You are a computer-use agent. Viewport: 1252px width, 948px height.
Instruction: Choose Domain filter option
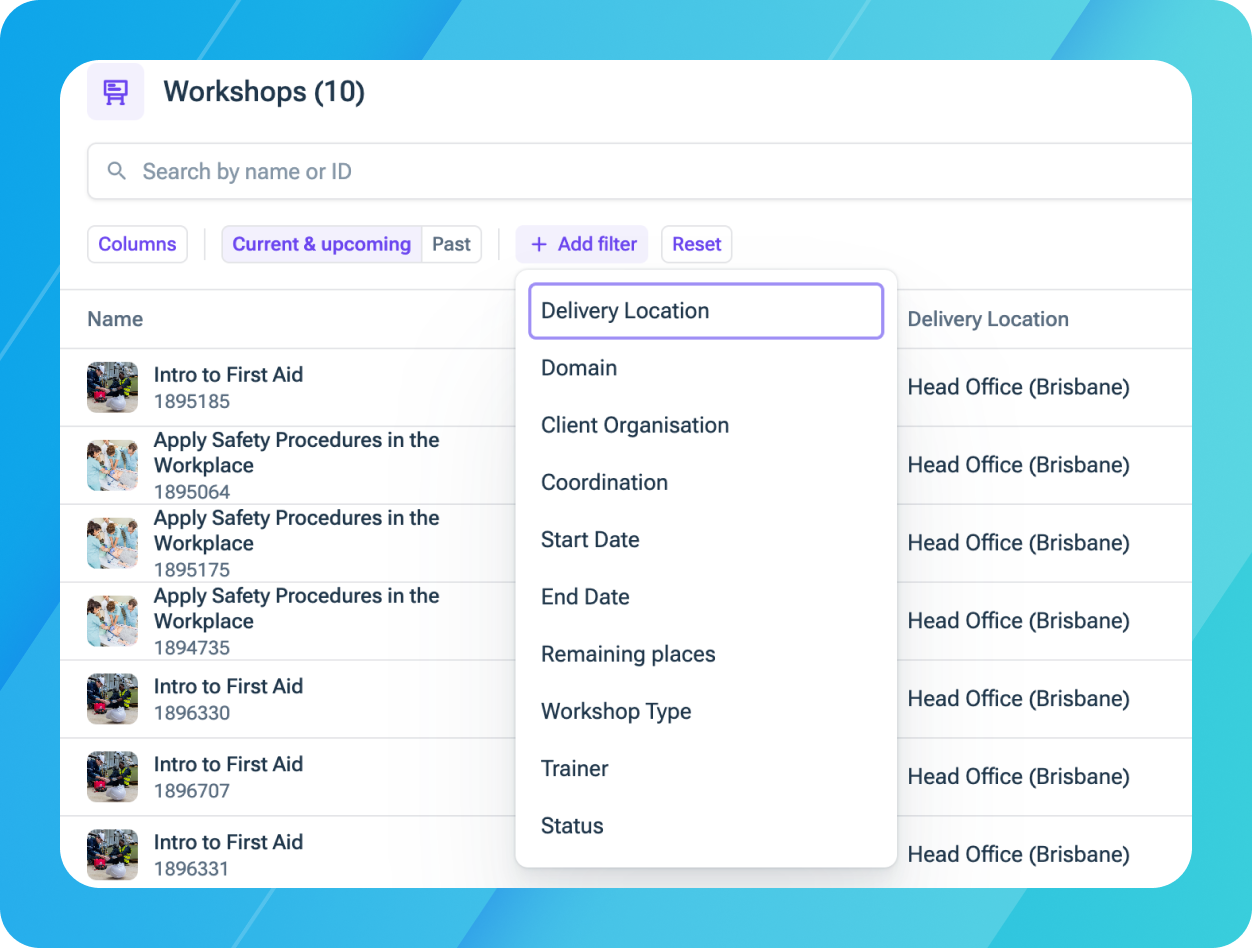point(706,368)
